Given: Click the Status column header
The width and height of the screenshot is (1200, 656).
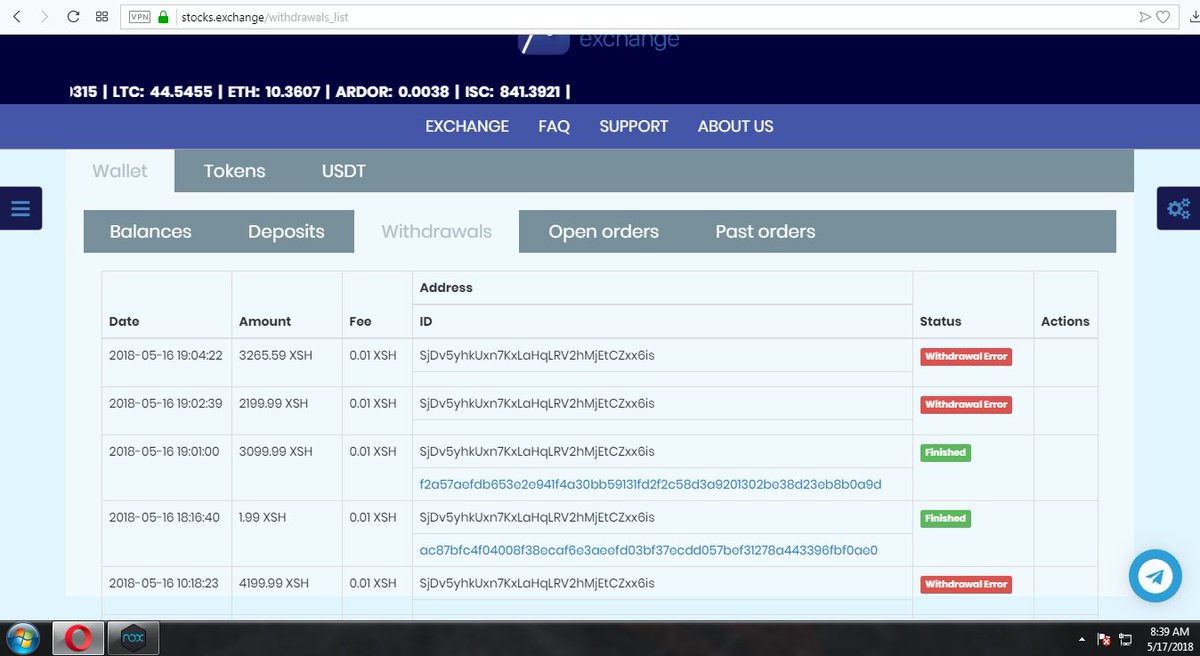Looking at the screenshot, I should (941, 321).
